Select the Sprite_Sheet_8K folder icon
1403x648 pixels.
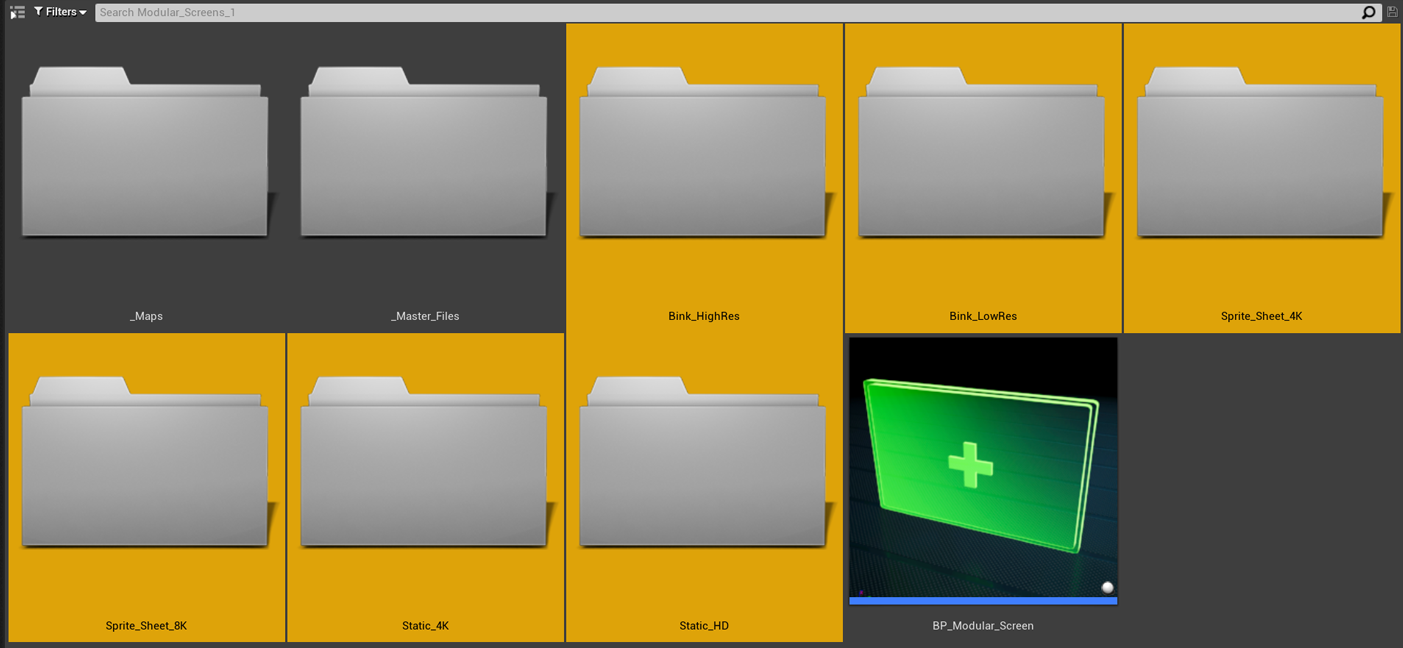point(146,463)
